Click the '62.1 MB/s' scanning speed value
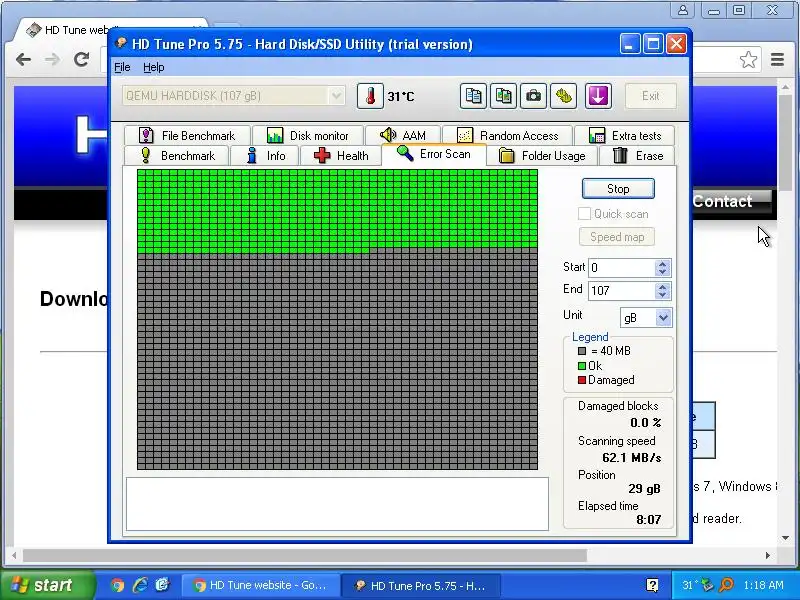Viewport: 800px width, 600px height. coord(632,458)
